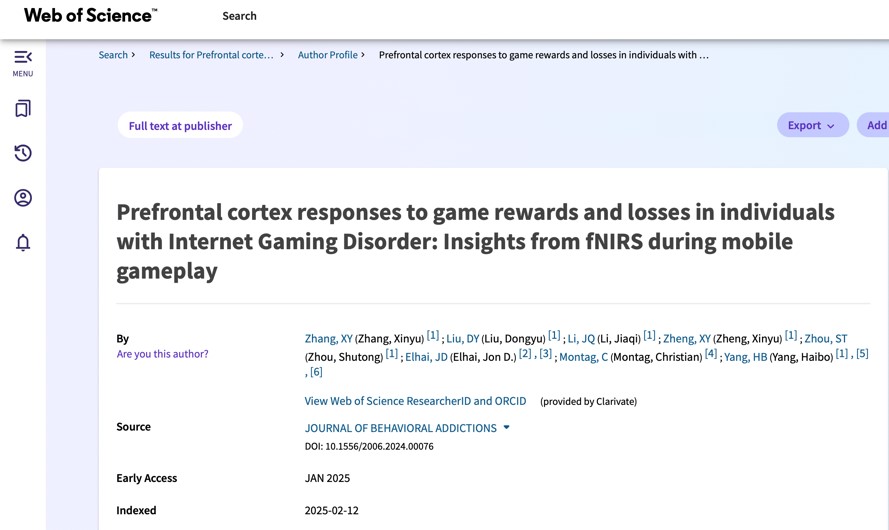View Web of Science ResearcherID and ORCID
The image size is (889, 530).
[x=415, y=401]
